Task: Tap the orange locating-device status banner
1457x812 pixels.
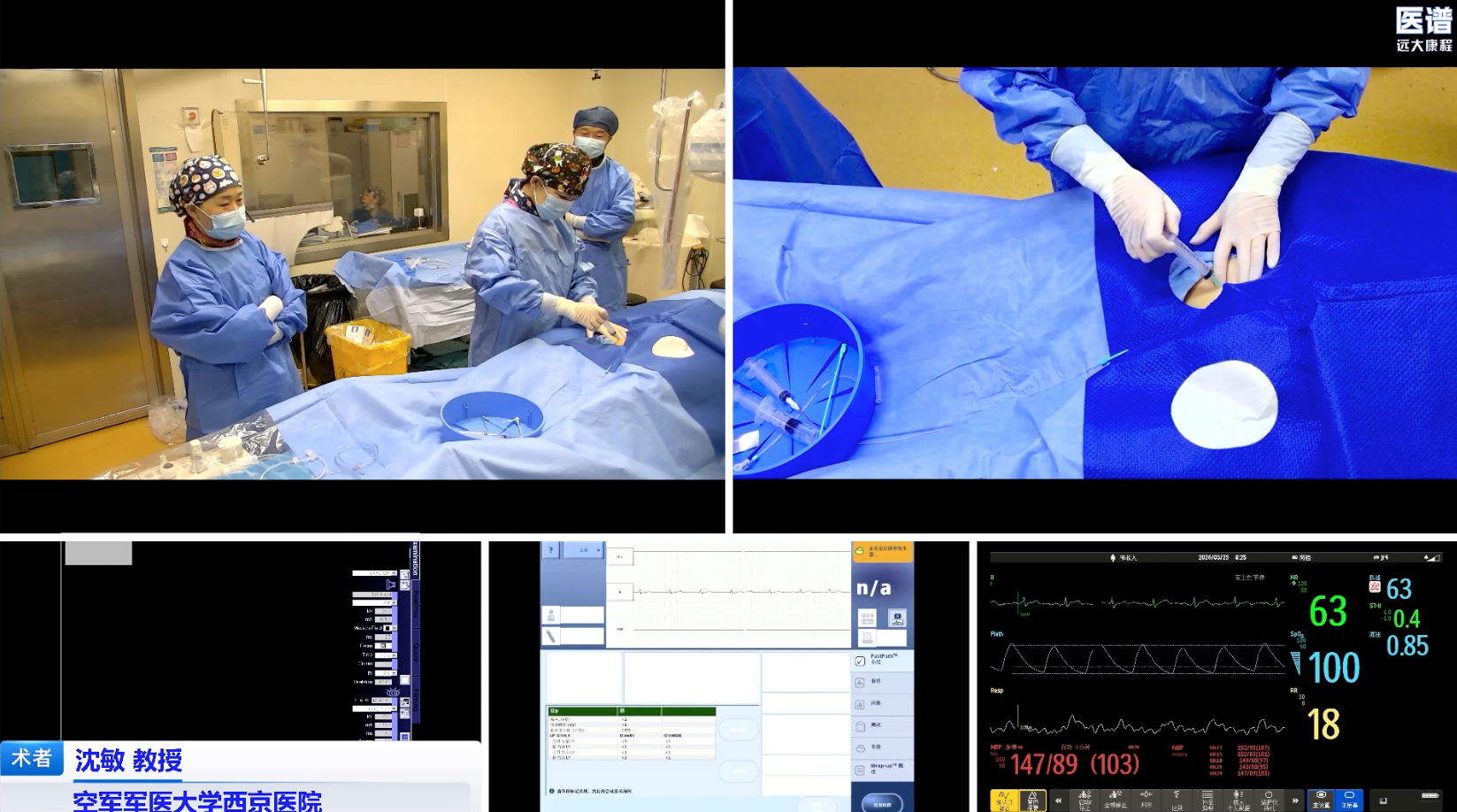Action: point(882,551)
